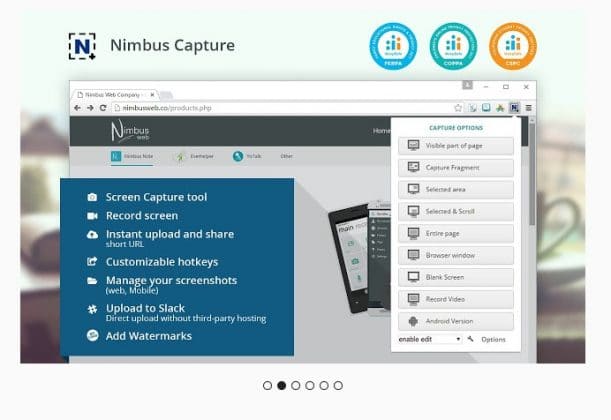Select the second carousel slide dot
The image size is (611, 420).
click(281, 385)
